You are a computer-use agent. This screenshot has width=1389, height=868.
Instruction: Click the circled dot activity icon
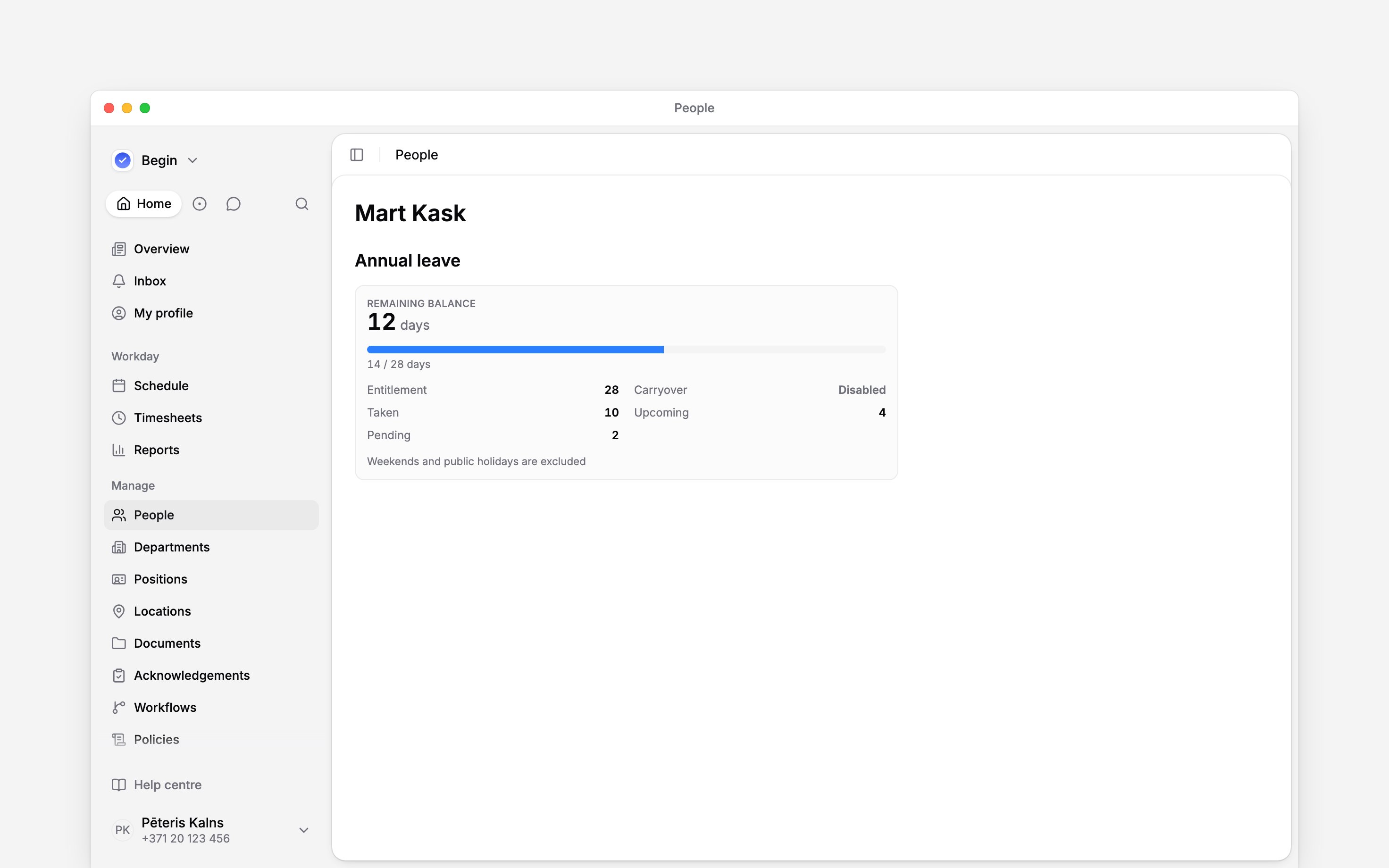pyautogui.click(x=199, y=204)
